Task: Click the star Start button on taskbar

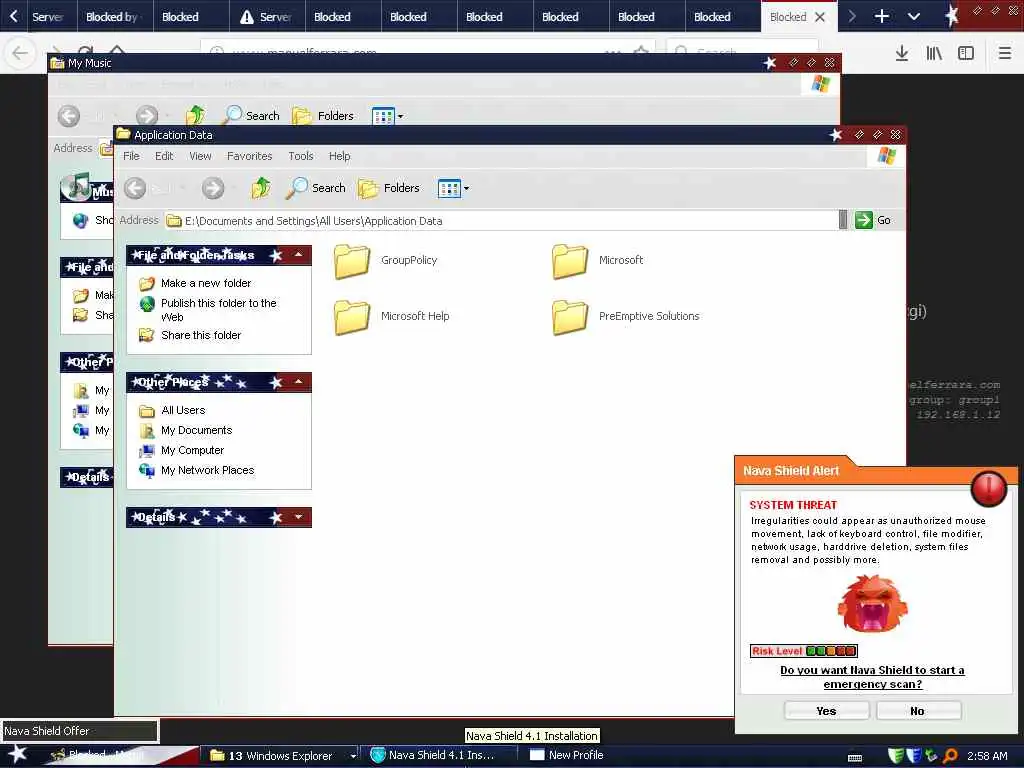Action: pyautogui.click(x=18, y=755)
